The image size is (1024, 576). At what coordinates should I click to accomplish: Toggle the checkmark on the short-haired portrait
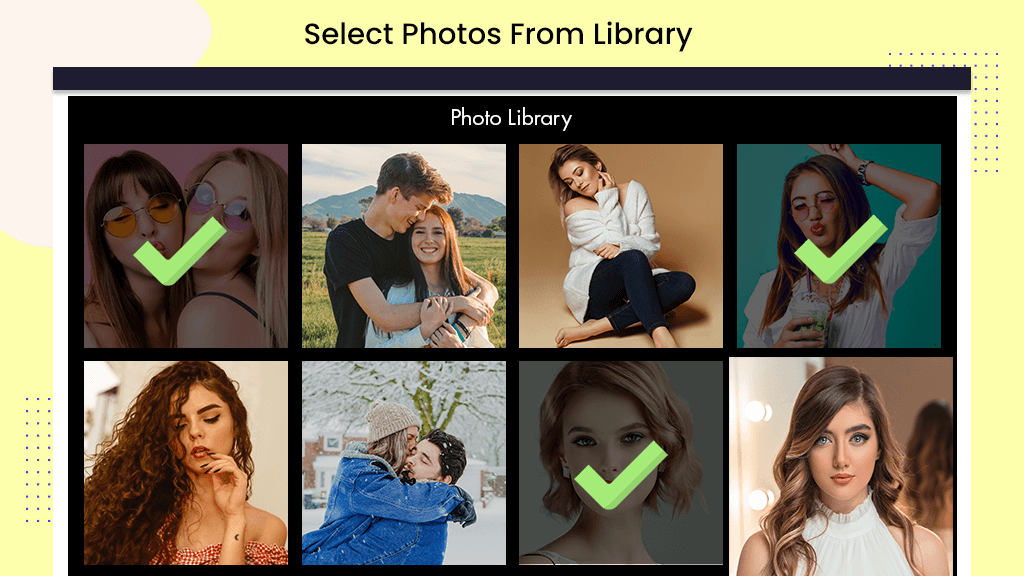(620, 475)
